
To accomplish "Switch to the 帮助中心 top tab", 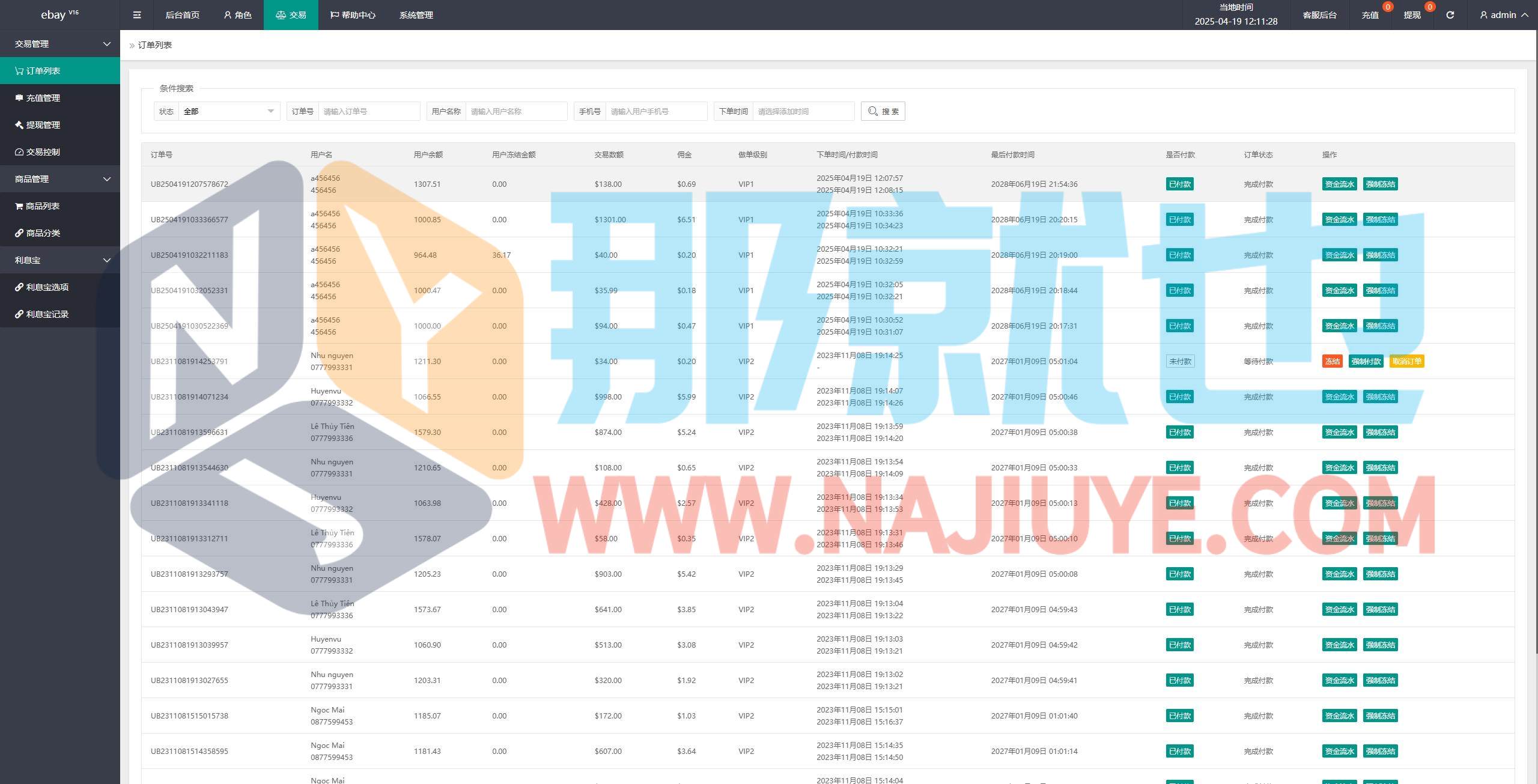I will 353,15.
